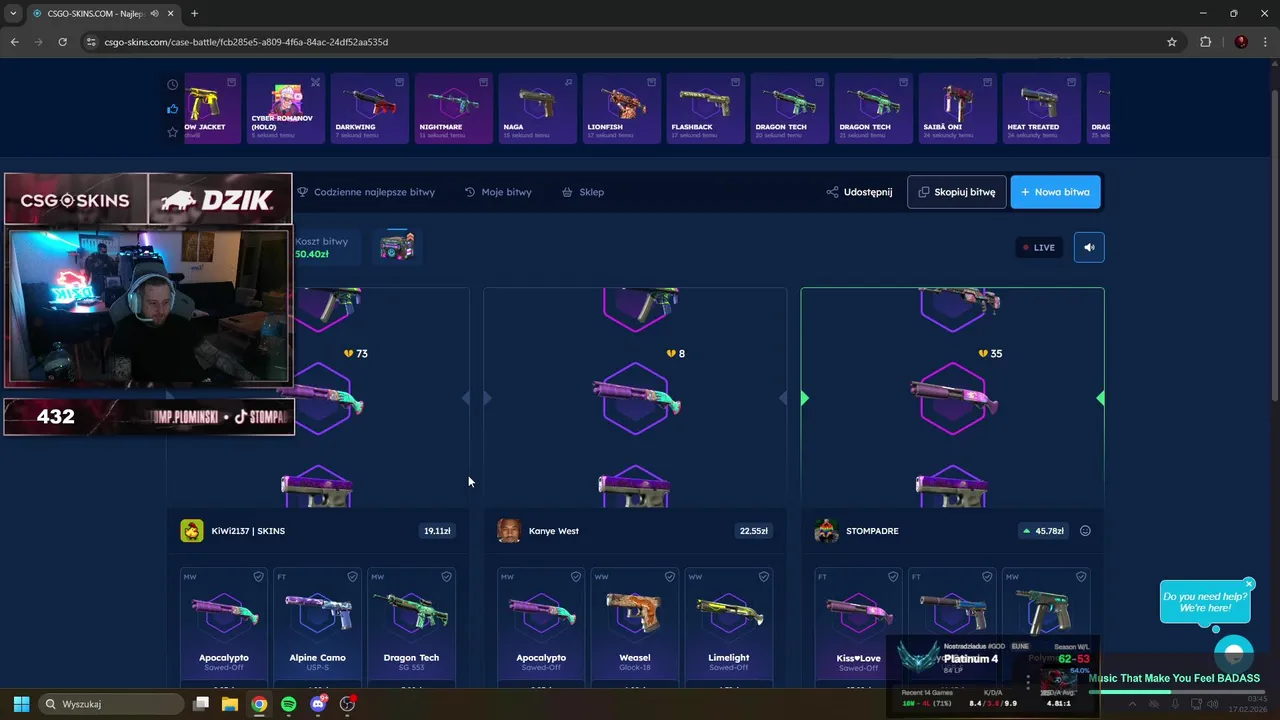The width and height of the screenshot is (1280, 720).
Task: Dismiss the "Do you need help?" popup
Action: click(x=1249, y=584)
